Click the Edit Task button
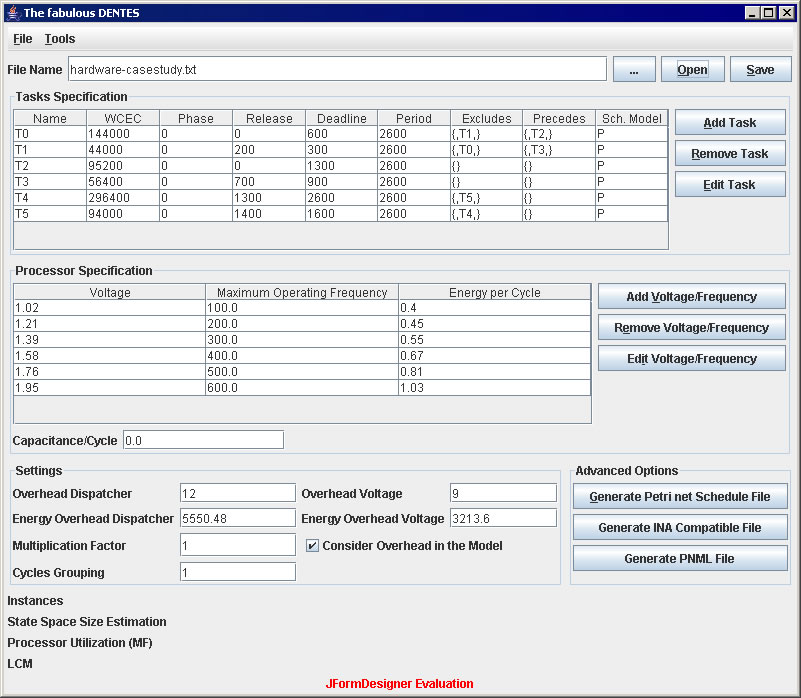Viewport: 801px width, 698px height. click(730, 184)
